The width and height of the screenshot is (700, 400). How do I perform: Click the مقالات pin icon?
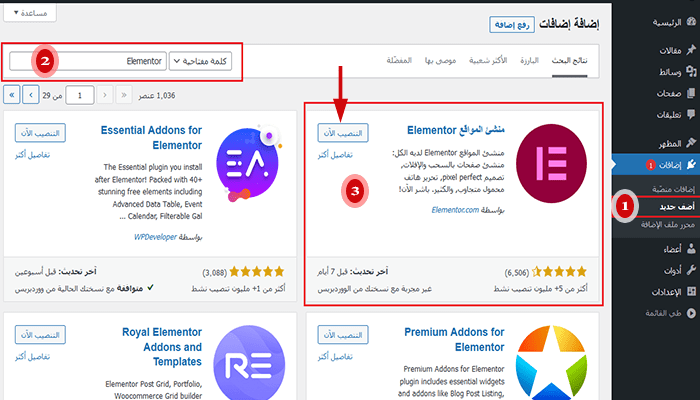tap(691, 50)
